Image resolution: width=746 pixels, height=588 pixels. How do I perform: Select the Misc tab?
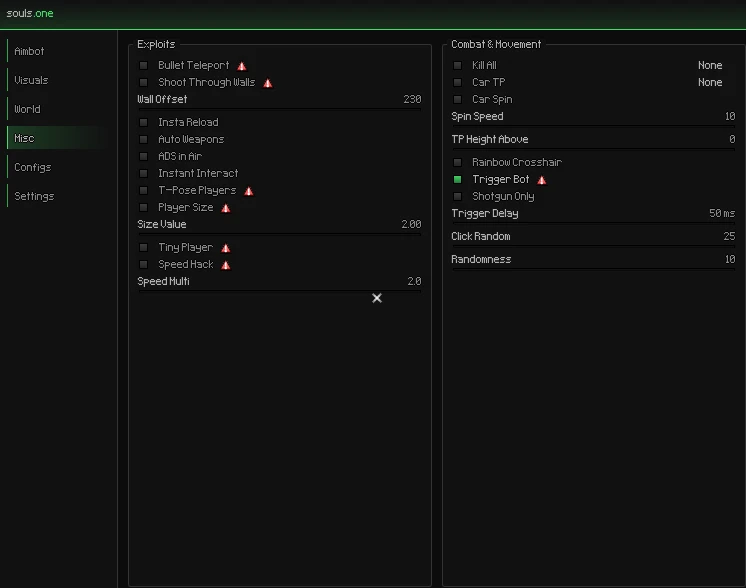[57, 138]
